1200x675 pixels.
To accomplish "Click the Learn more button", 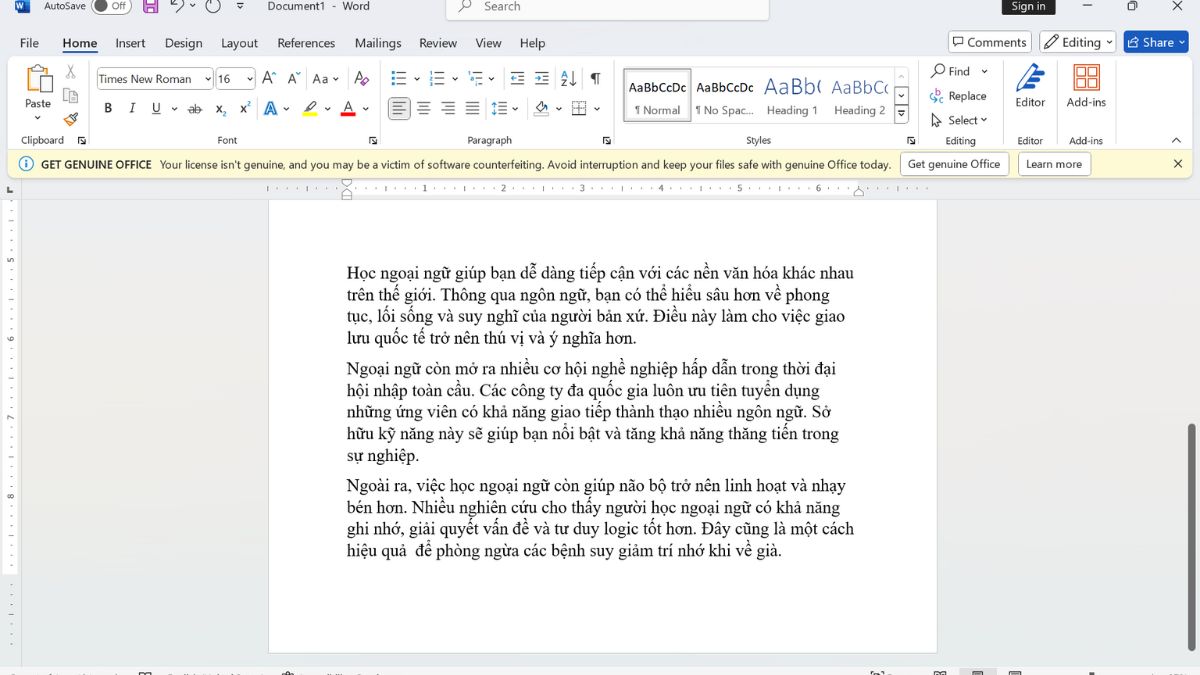I will (x=1054, y=164).
